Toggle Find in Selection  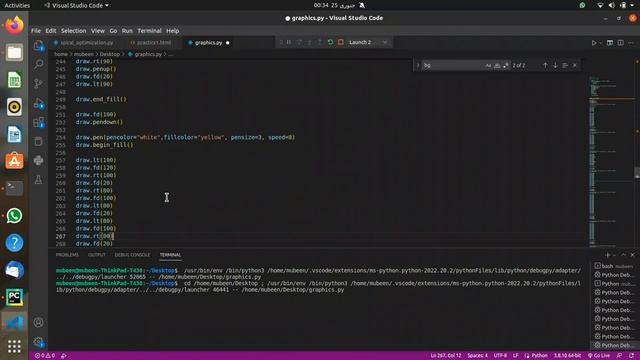pyautogui.click(x=565, y=65)
